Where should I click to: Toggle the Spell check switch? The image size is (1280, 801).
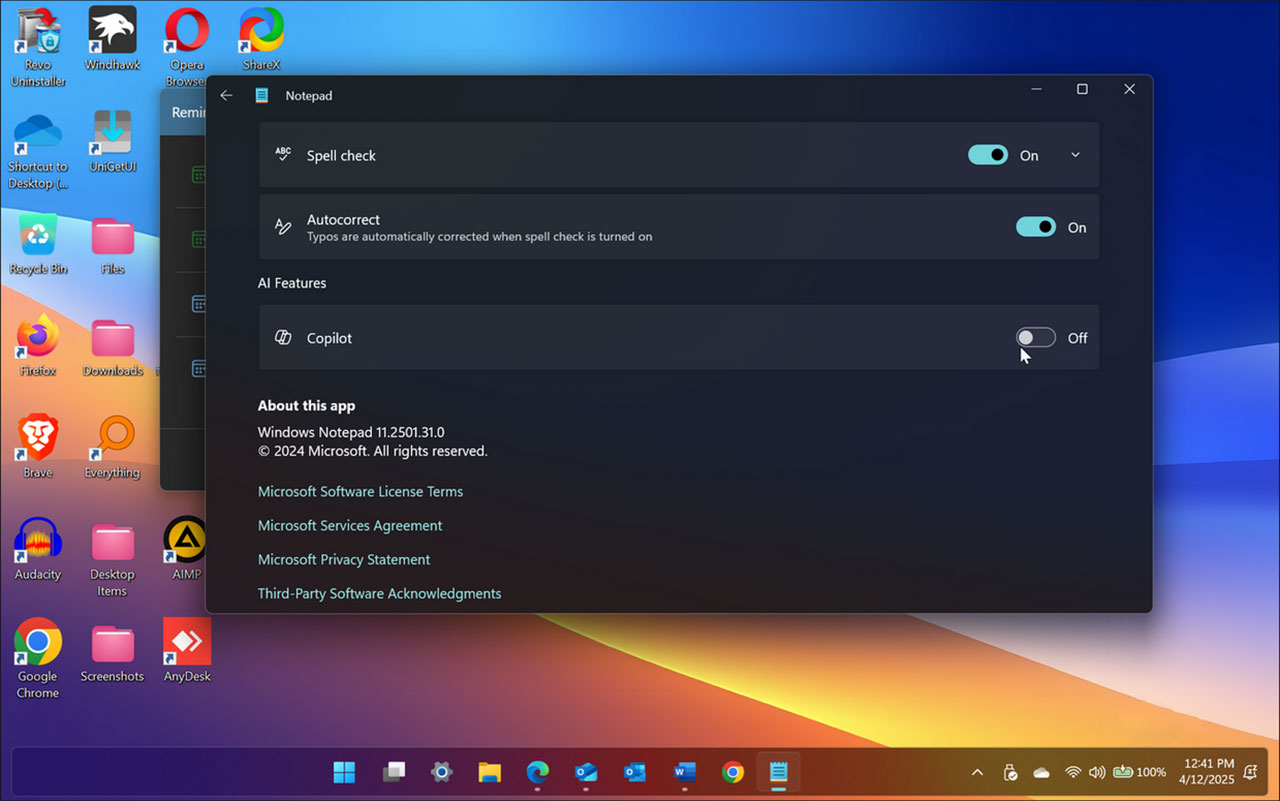tap(987, 155)
